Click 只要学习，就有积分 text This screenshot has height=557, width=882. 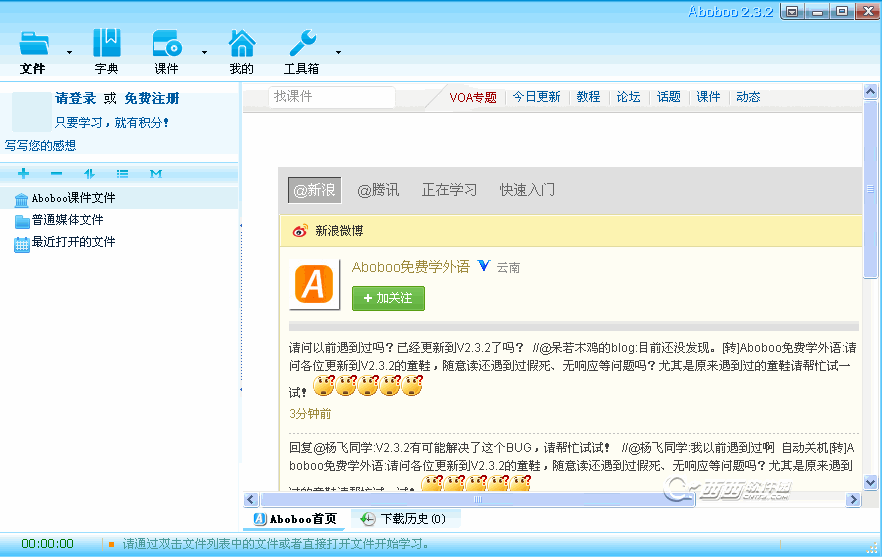(x=111, y=123)
